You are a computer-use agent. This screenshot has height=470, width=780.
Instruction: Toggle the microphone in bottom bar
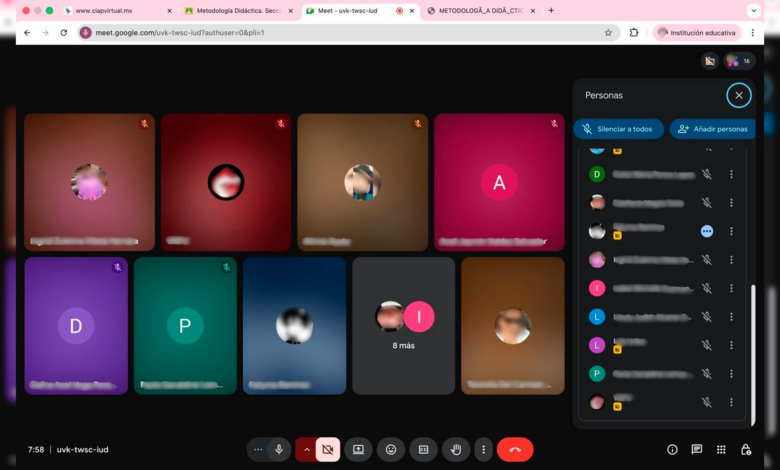[x=279, y=450]
